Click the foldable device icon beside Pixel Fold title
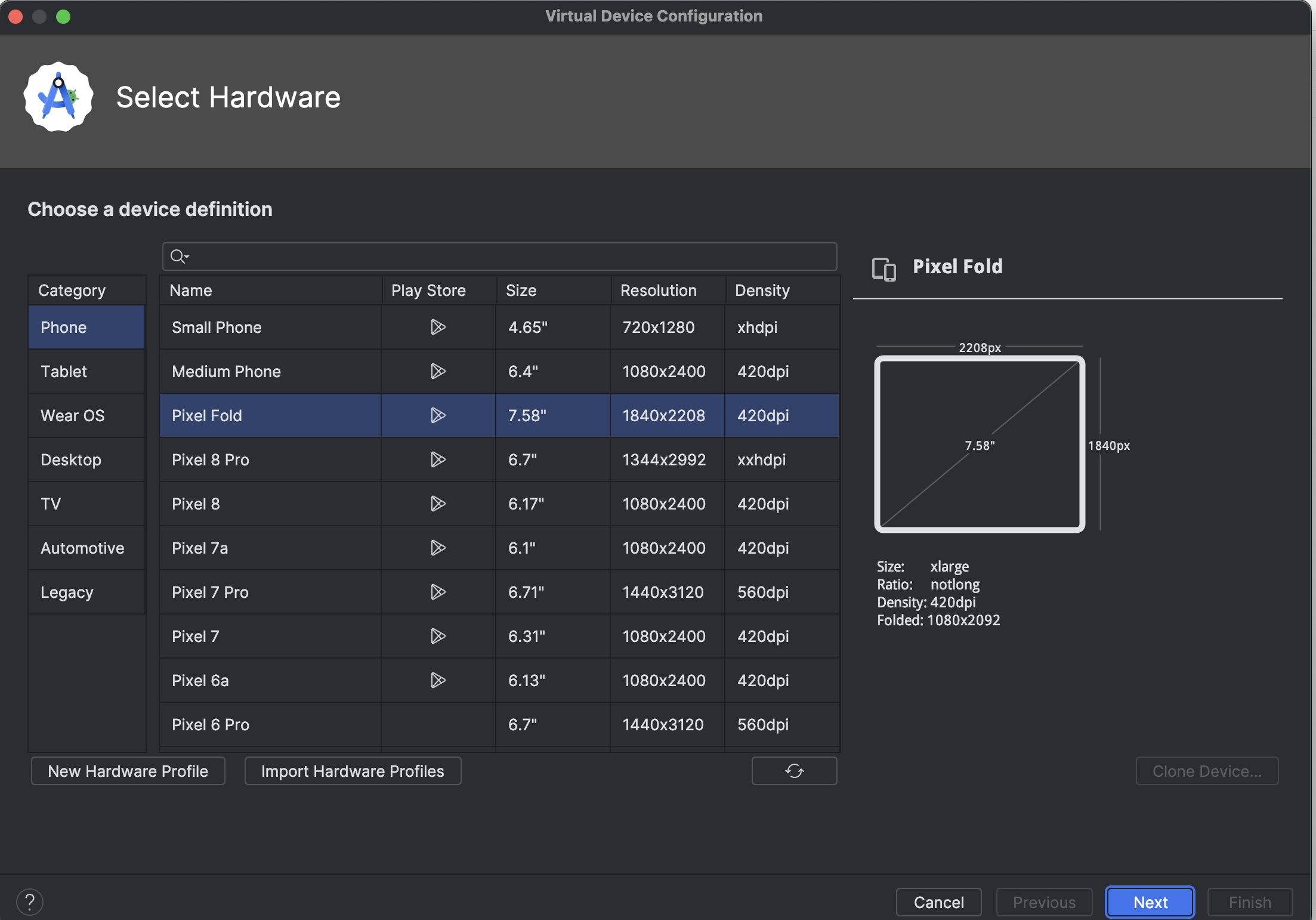 coord(883,269)
